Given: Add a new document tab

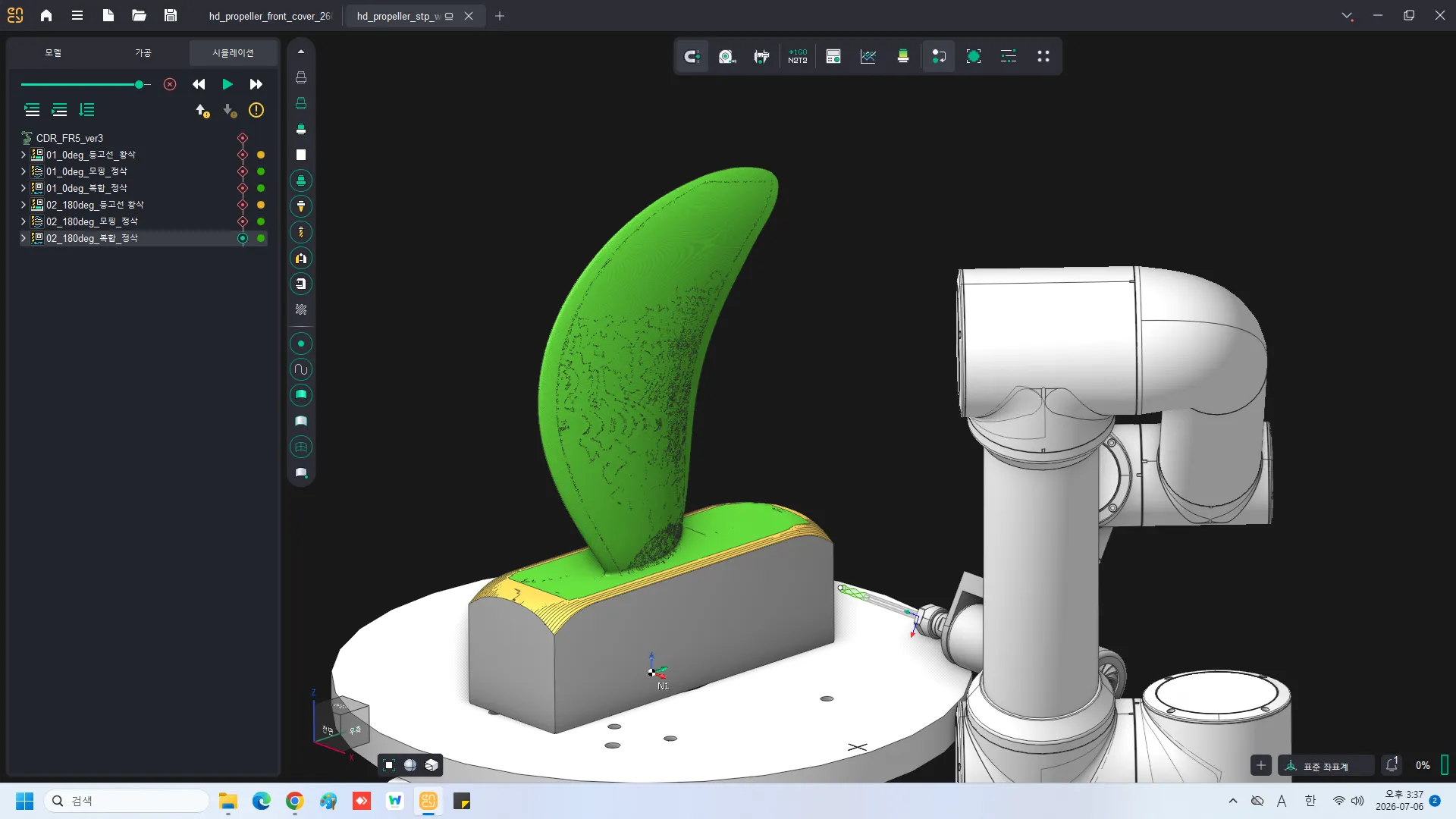Looking at the screenshot, I should pos(500,16).
